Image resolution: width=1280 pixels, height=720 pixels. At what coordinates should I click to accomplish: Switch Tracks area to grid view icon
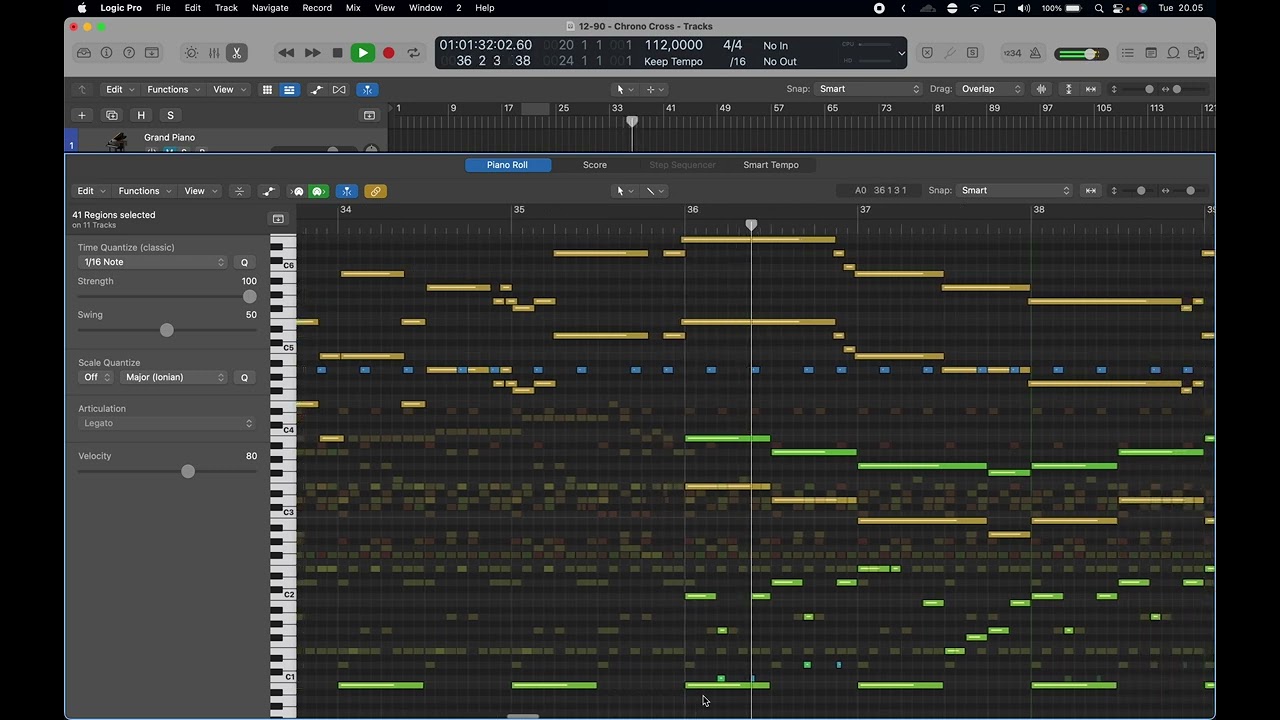pos(267,89)
